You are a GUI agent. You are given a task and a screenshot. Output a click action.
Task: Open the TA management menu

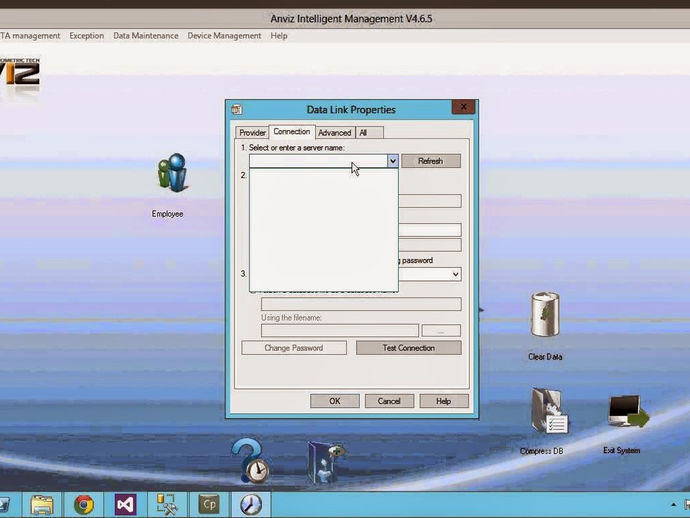point(30,36)
